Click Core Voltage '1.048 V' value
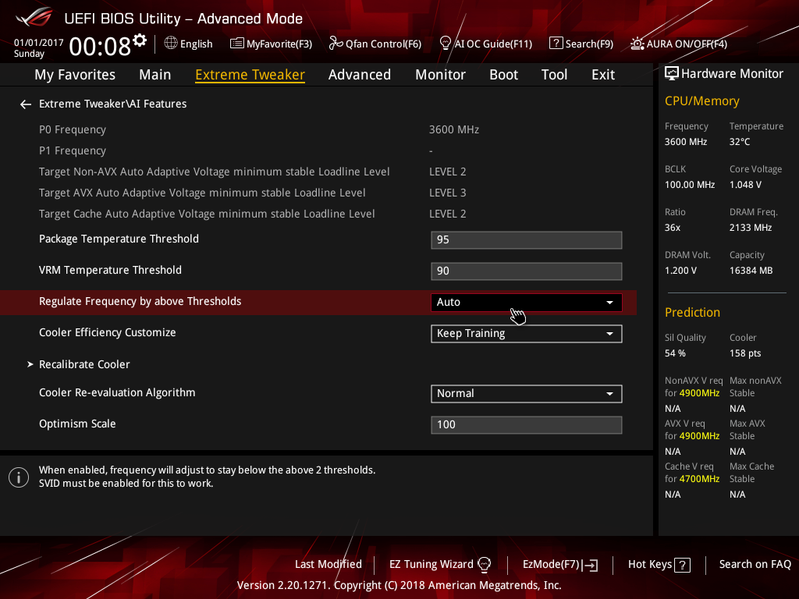The image size is (799, 599). pos(745,185)
